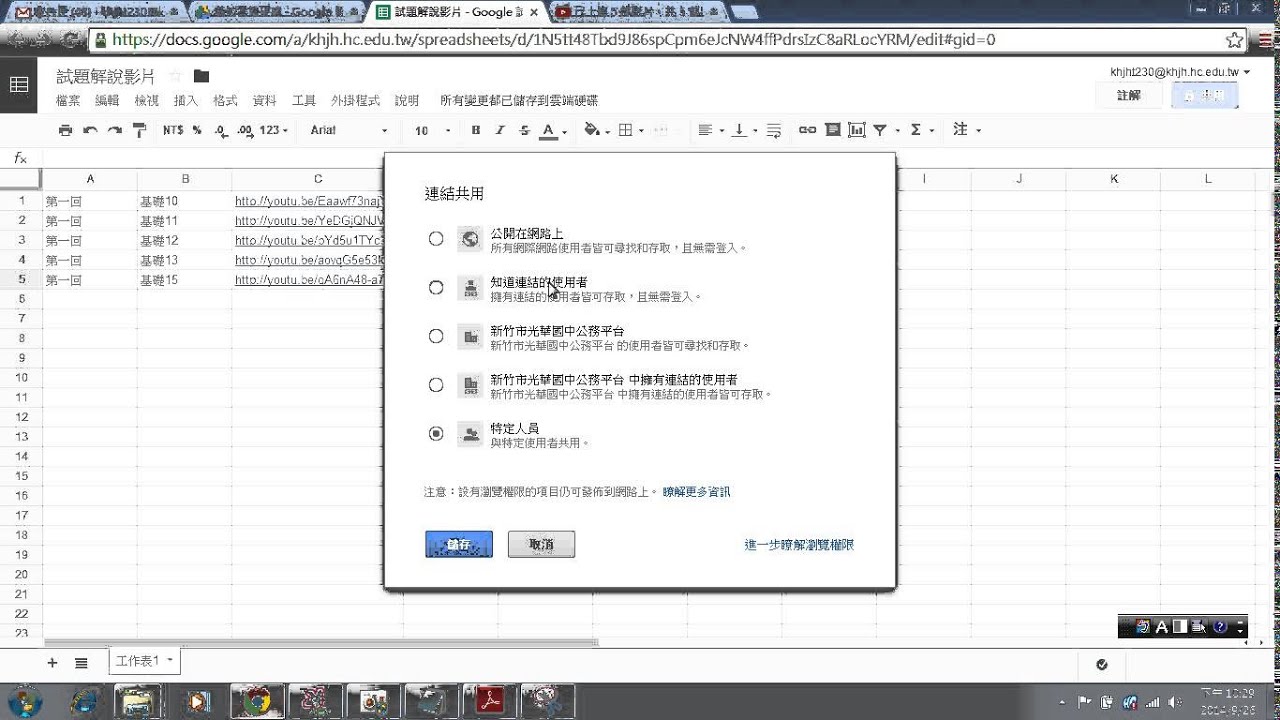The image size is (1280, 720).
Task: Select 新竹市光華國中公務平台 中擁有連結的使用者 radio option
Action: coord(436,385)
